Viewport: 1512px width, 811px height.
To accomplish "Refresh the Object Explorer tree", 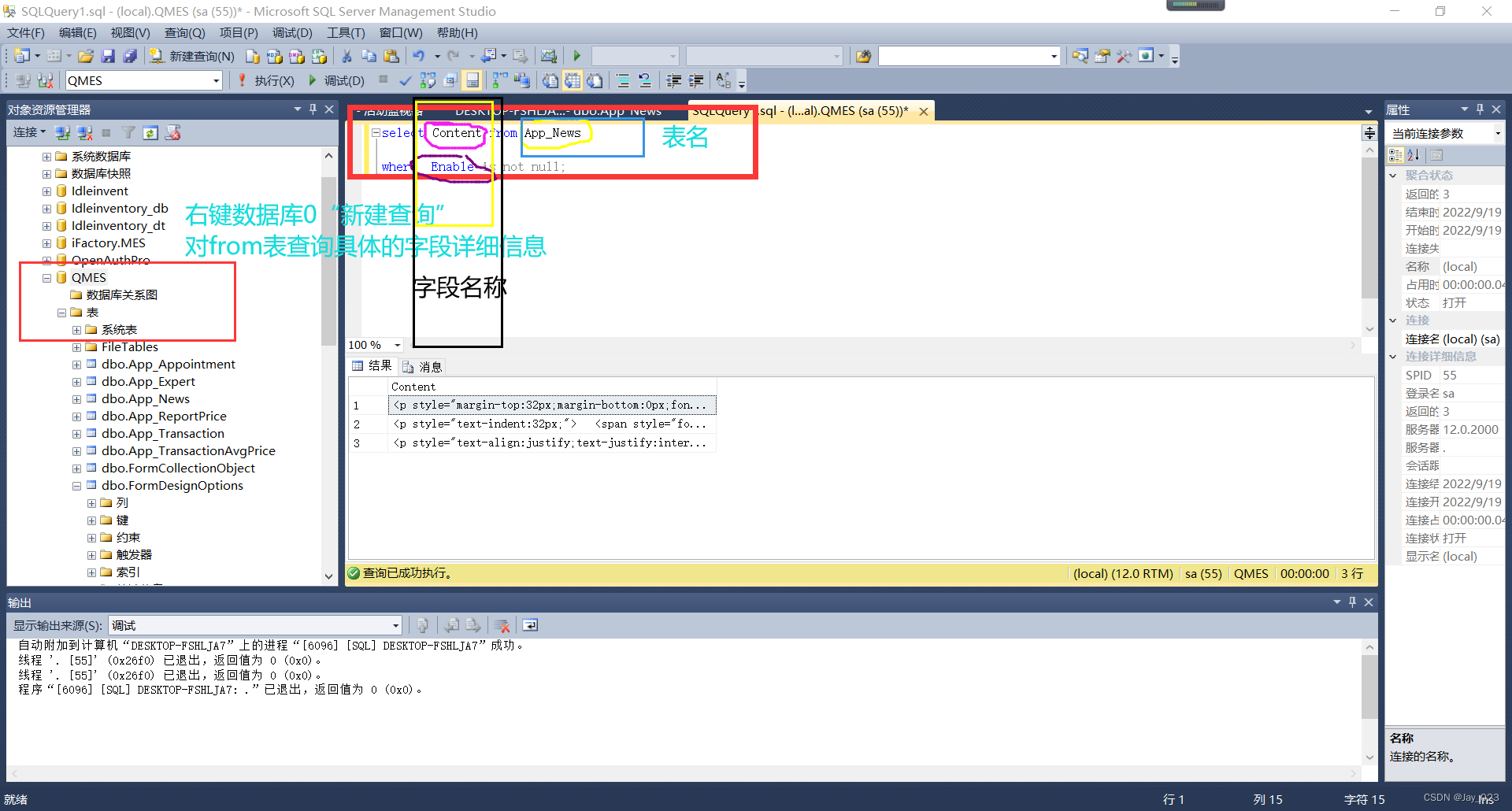I will click(x=150, y=132).
